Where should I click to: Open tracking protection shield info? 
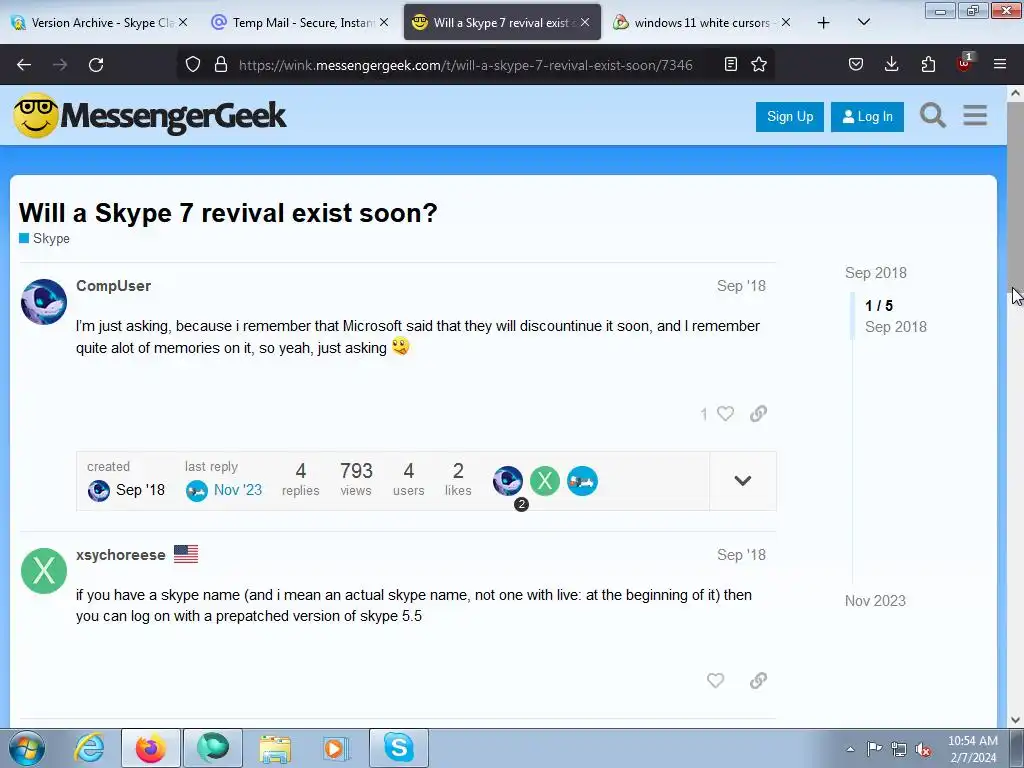click(x=193, y=65)
